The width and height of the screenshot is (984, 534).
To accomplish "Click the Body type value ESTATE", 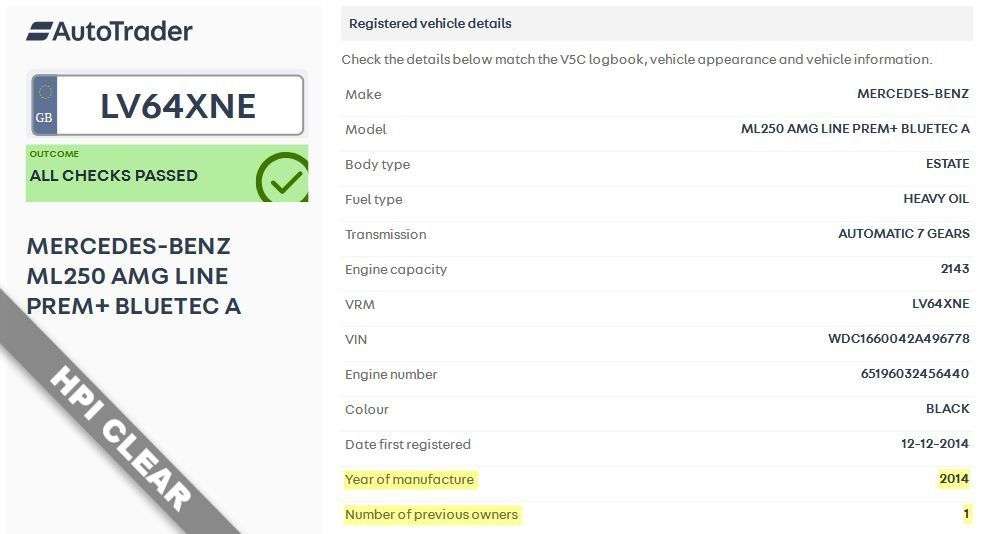I will [947, 164].
